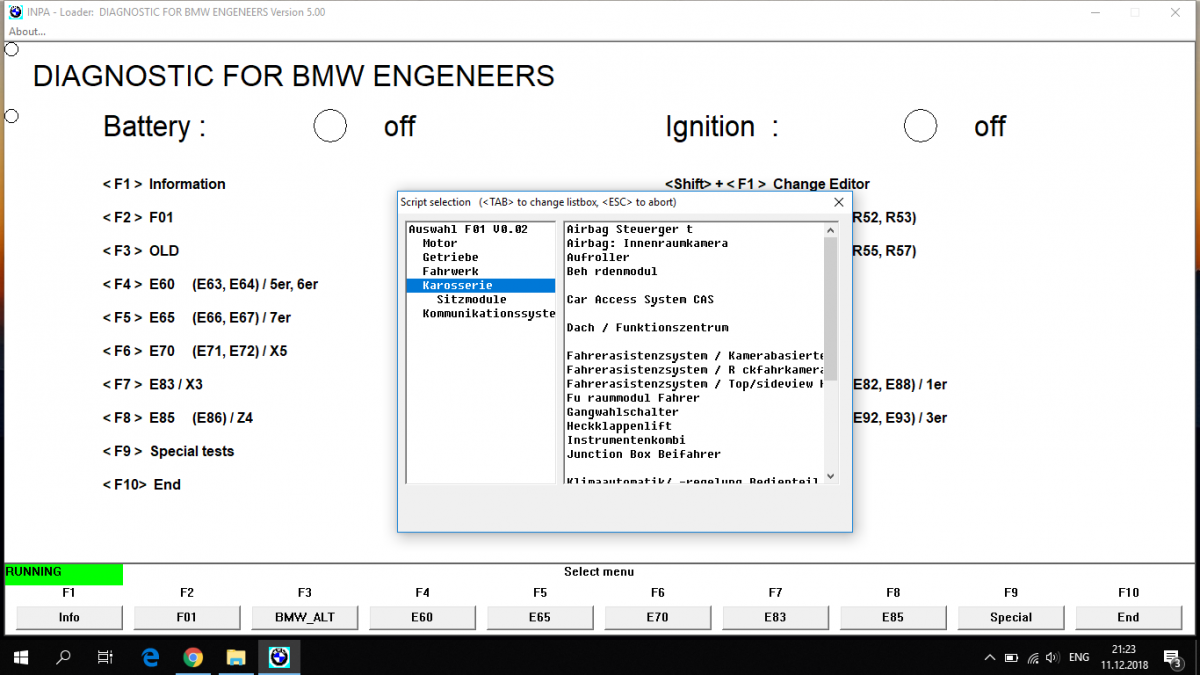Select the Karosserie tree entry
The width and height of the screenshot is (1200, 675).
tap(481, 285)
